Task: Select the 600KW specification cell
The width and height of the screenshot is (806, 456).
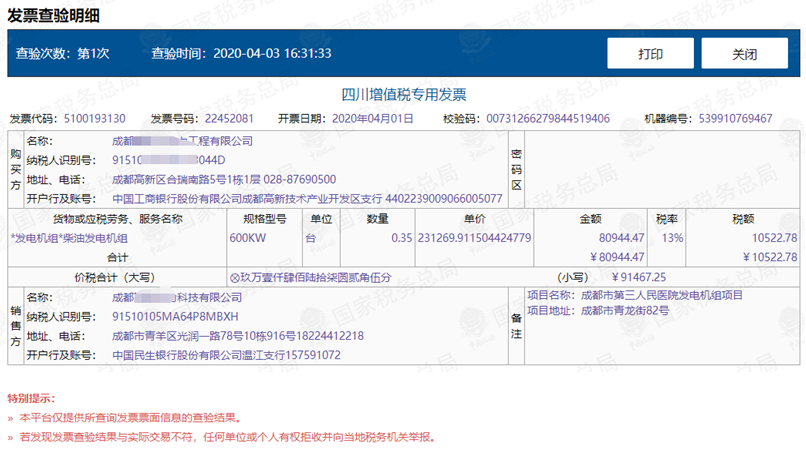Action: point(248,238)
